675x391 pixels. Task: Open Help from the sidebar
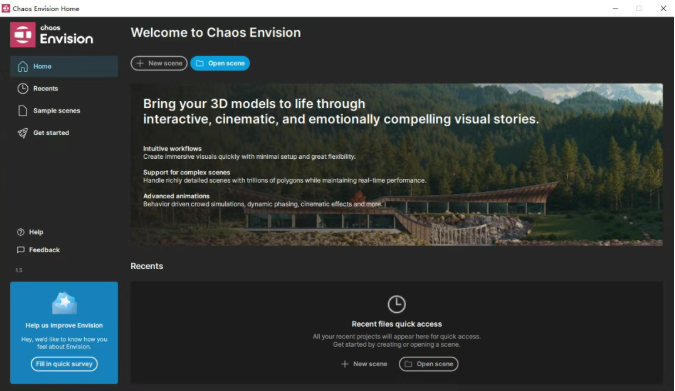click(30, 232)
